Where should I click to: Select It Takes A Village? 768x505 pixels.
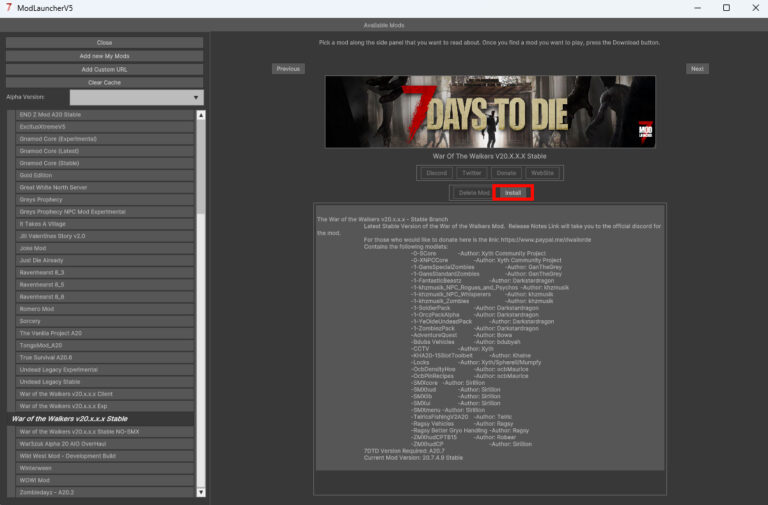105,224
